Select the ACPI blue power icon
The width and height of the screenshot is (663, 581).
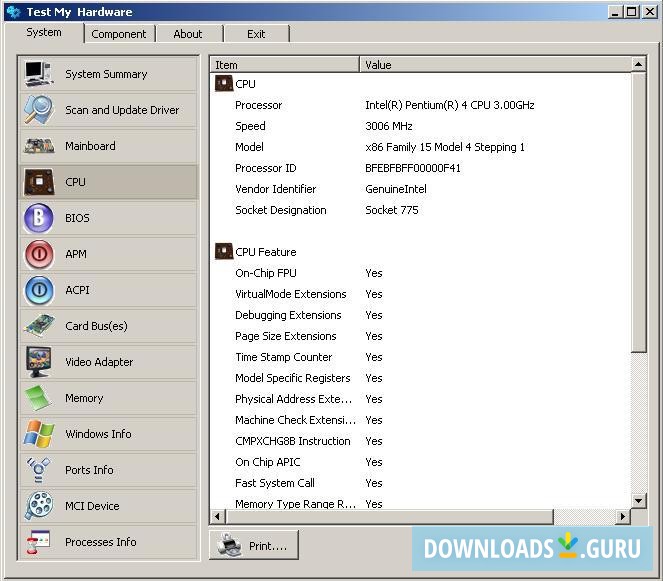click(38, 290)
